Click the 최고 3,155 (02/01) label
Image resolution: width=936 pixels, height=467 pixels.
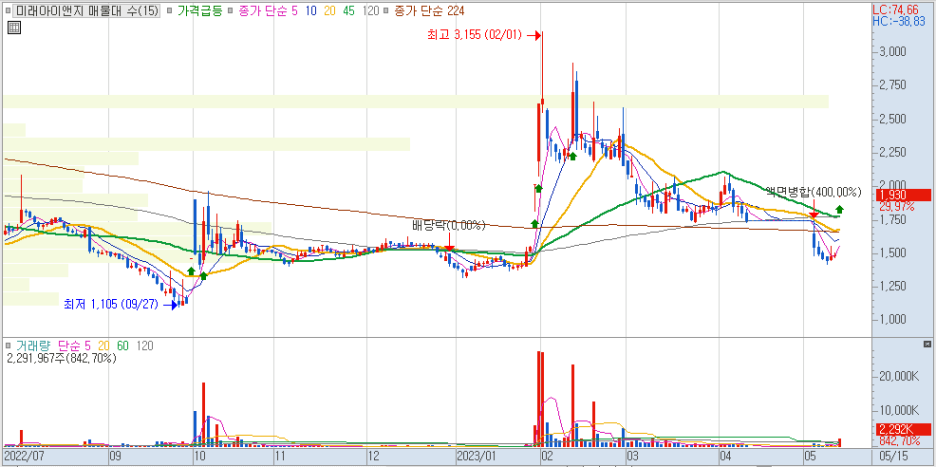pyautogui.click(x=475, y=35)
